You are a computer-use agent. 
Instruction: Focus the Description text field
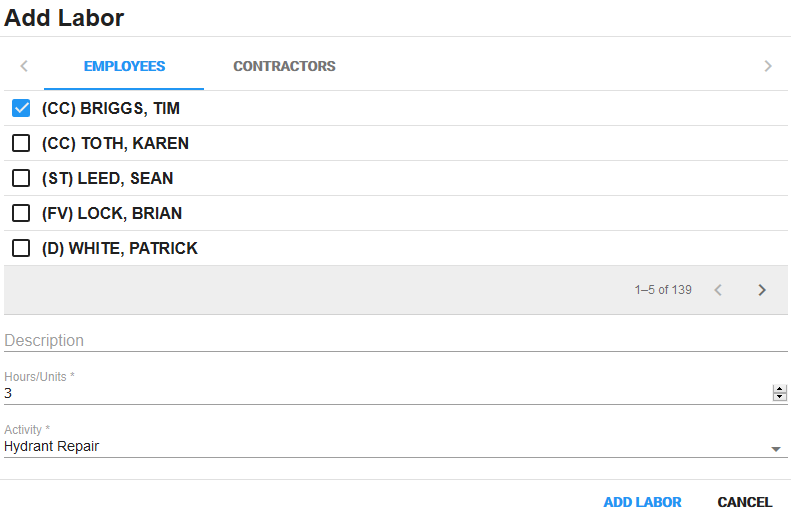[395, 340]
